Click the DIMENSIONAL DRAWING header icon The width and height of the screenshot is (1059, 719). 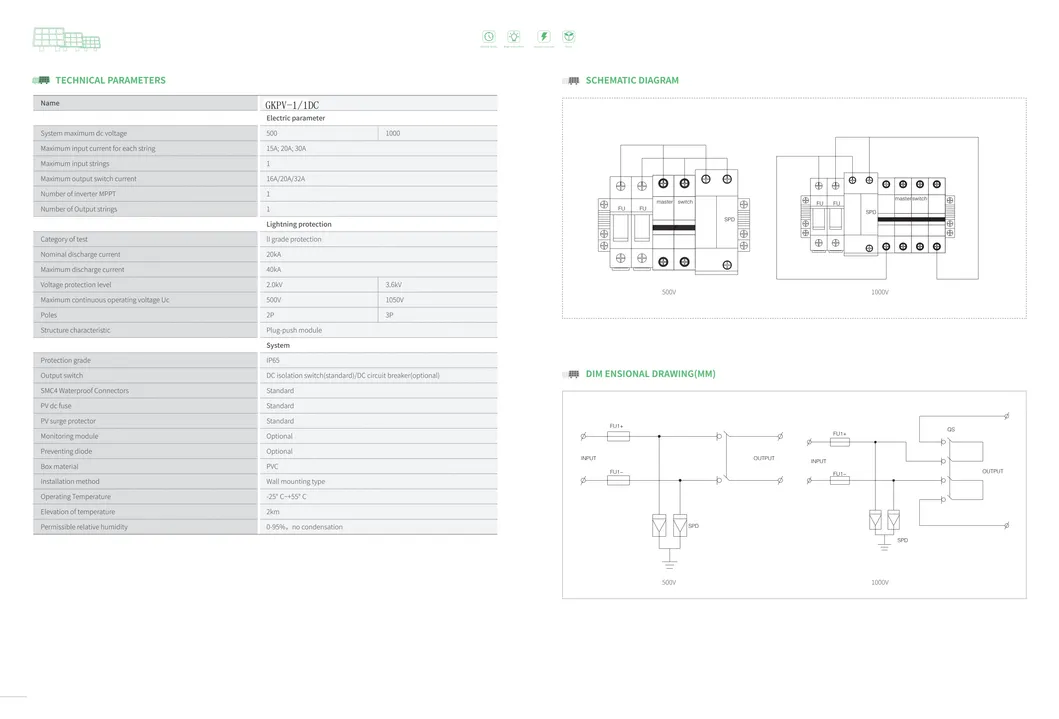coord(572,373)
